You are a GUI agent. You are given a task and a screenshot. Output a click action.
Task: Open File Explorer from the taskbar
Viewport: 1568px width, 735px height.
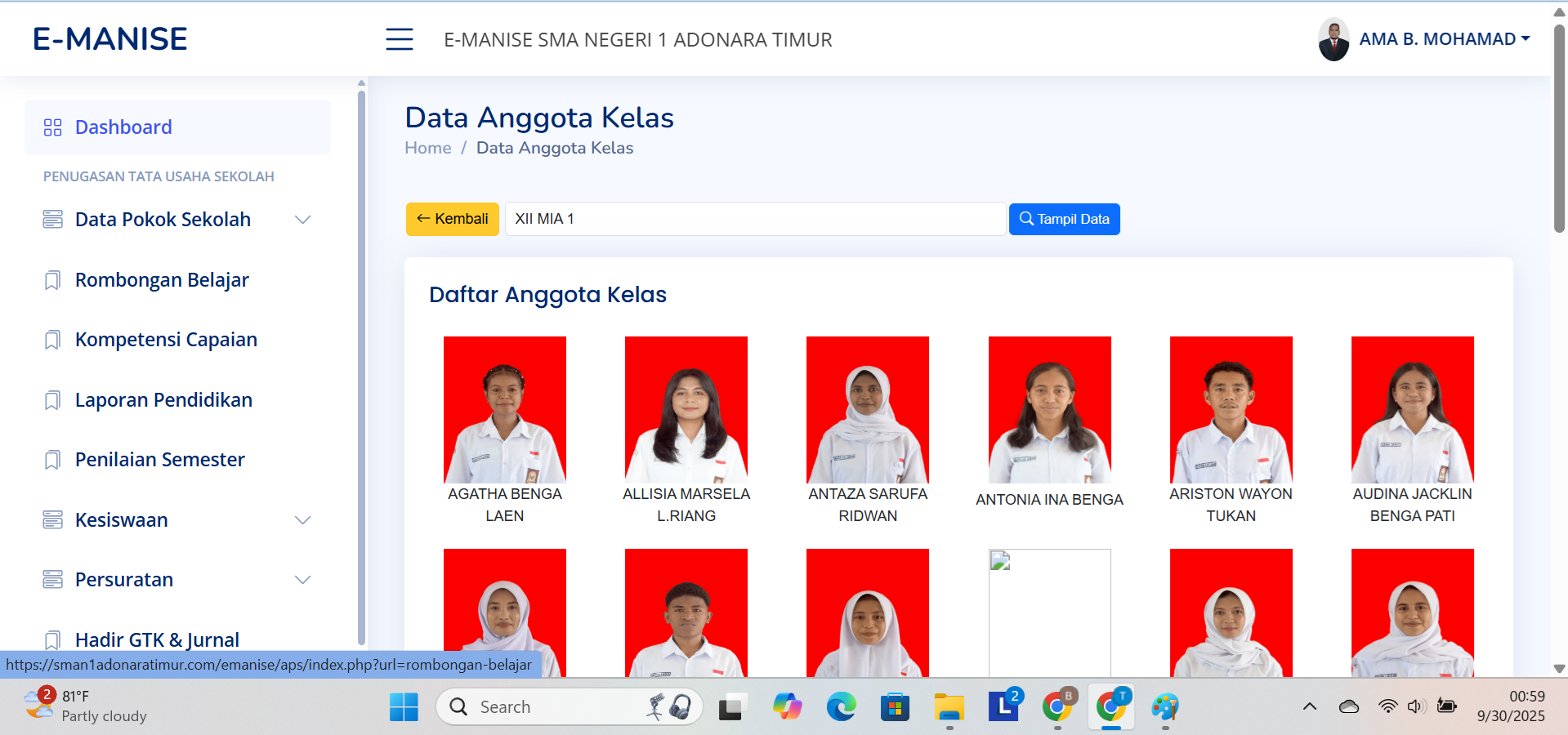pyautogui.click(x=949, y=706)
